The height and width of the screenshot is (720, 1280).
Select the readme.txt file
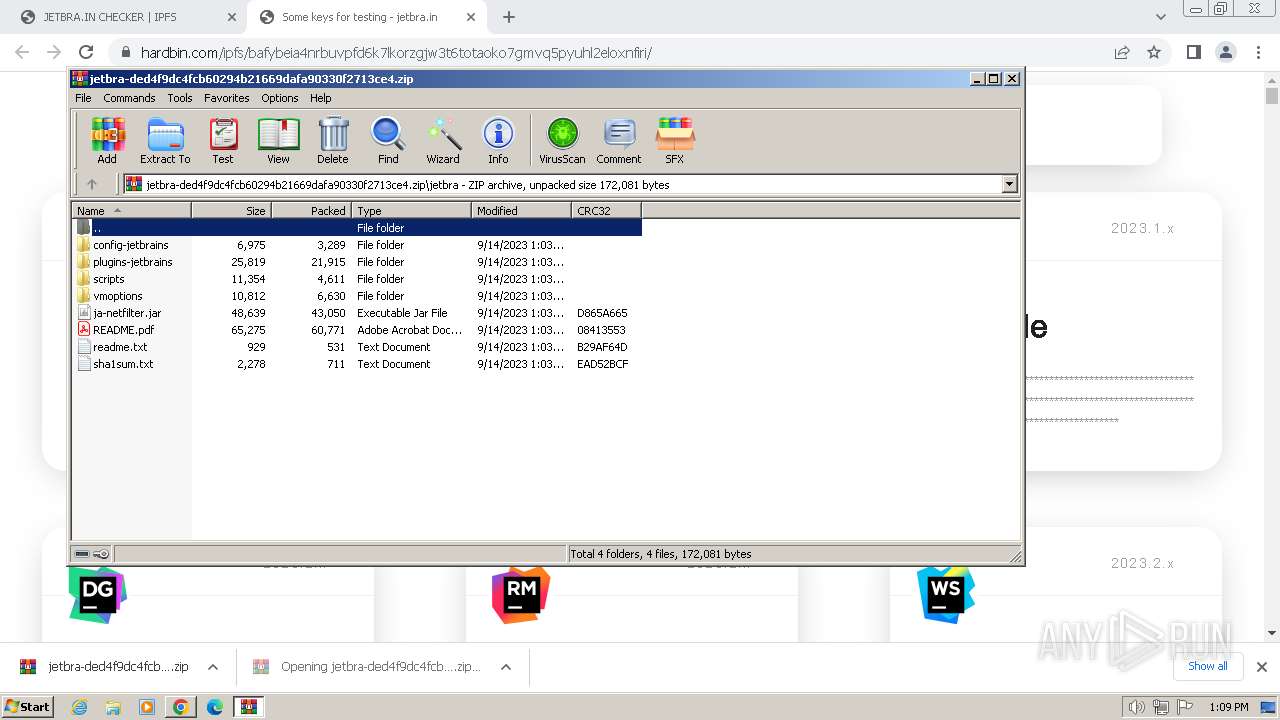(120, 347)
